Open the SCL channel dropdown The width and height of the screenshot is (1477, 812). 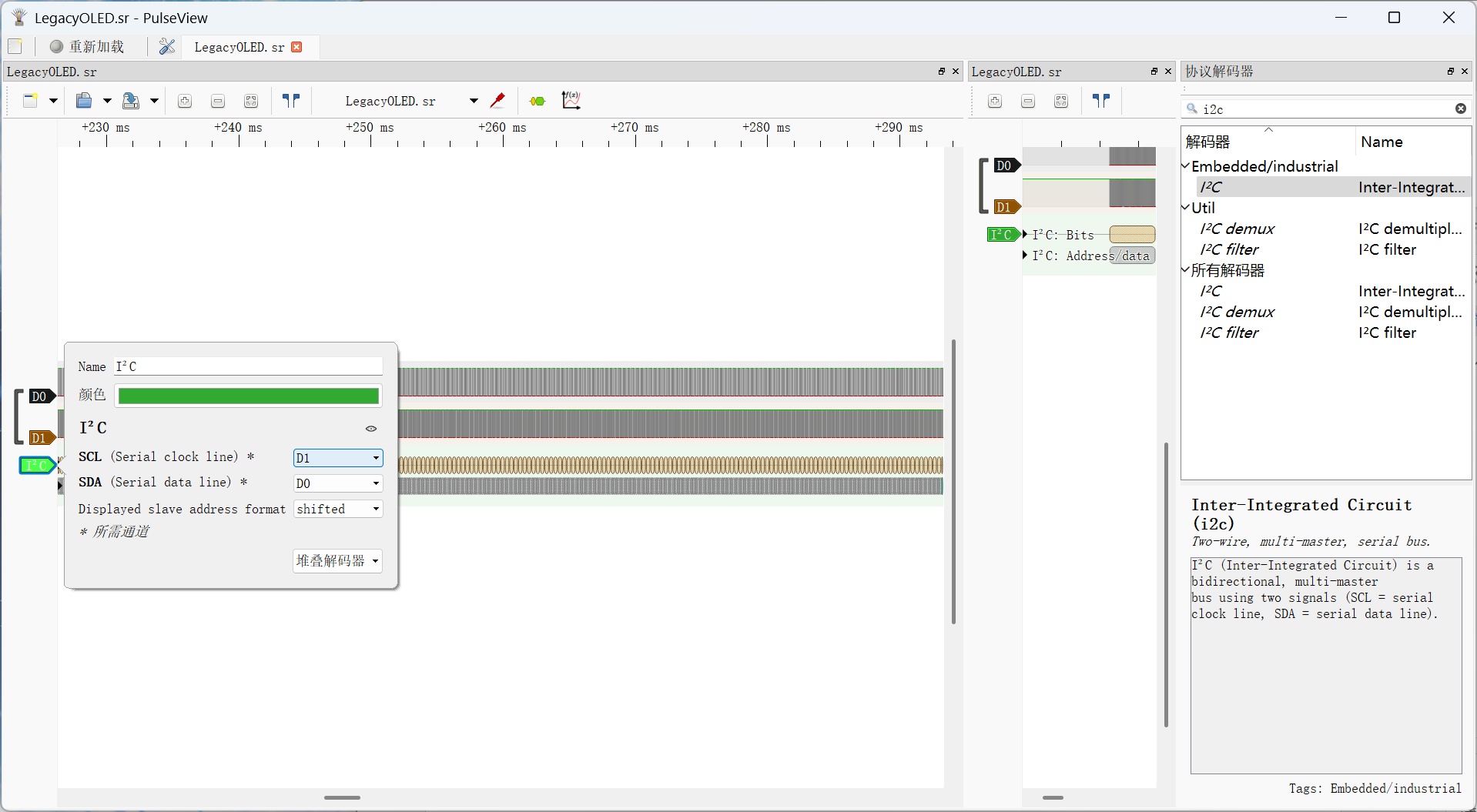(x=338, y=458)
